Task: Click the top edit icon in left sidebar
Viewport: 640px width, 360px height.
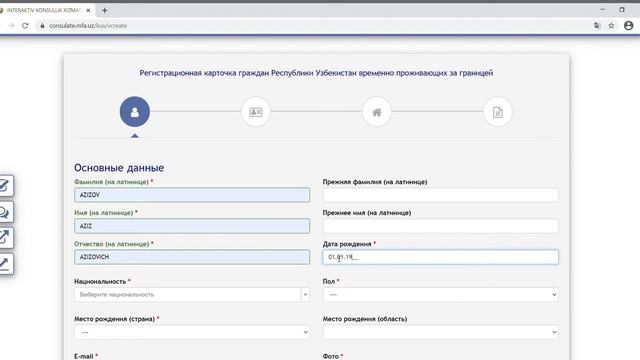Action: click(x=5, y=186)
